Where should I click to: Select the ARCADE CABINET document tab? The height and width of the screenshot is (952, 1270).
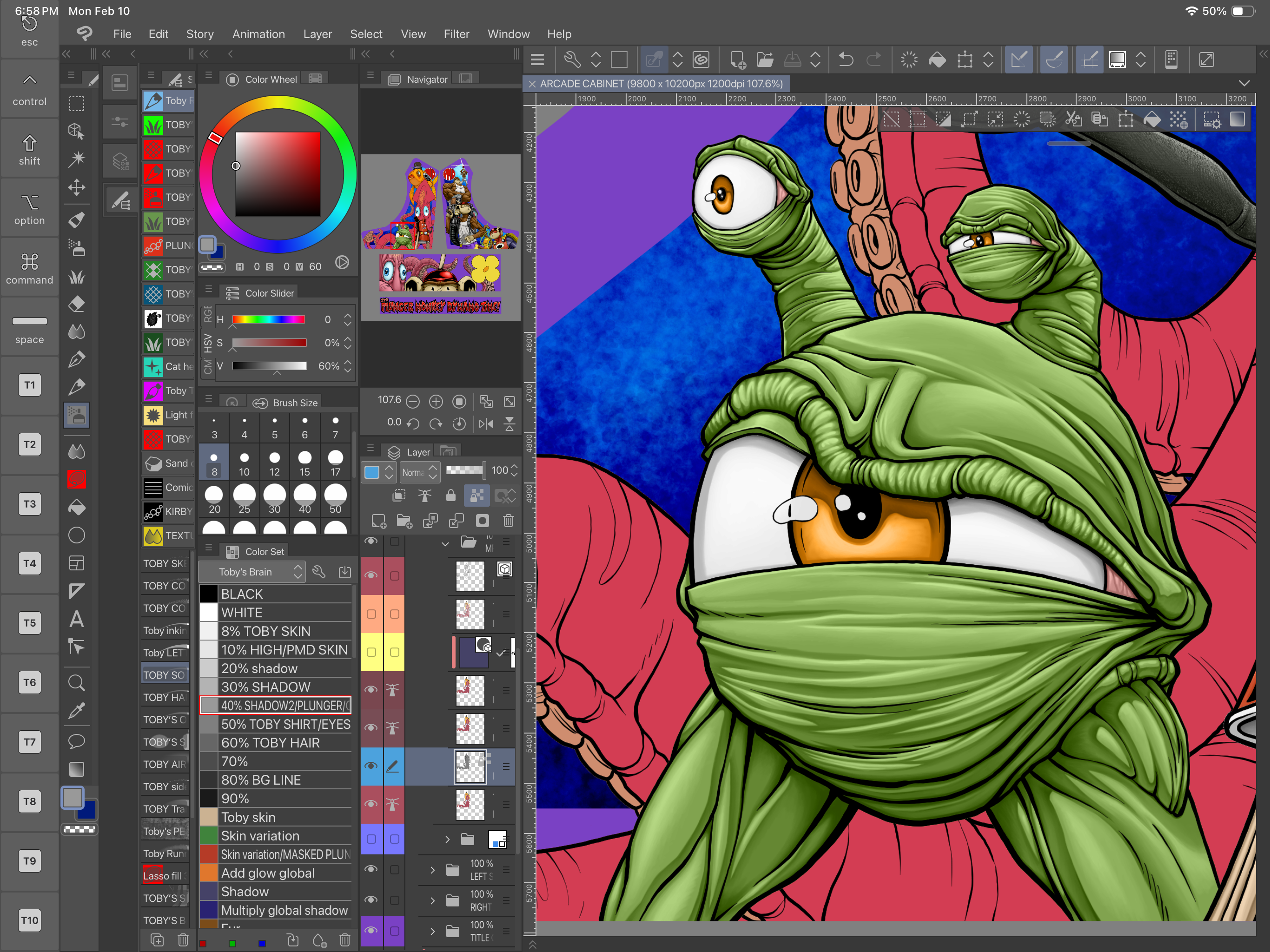tap(657, 84)
